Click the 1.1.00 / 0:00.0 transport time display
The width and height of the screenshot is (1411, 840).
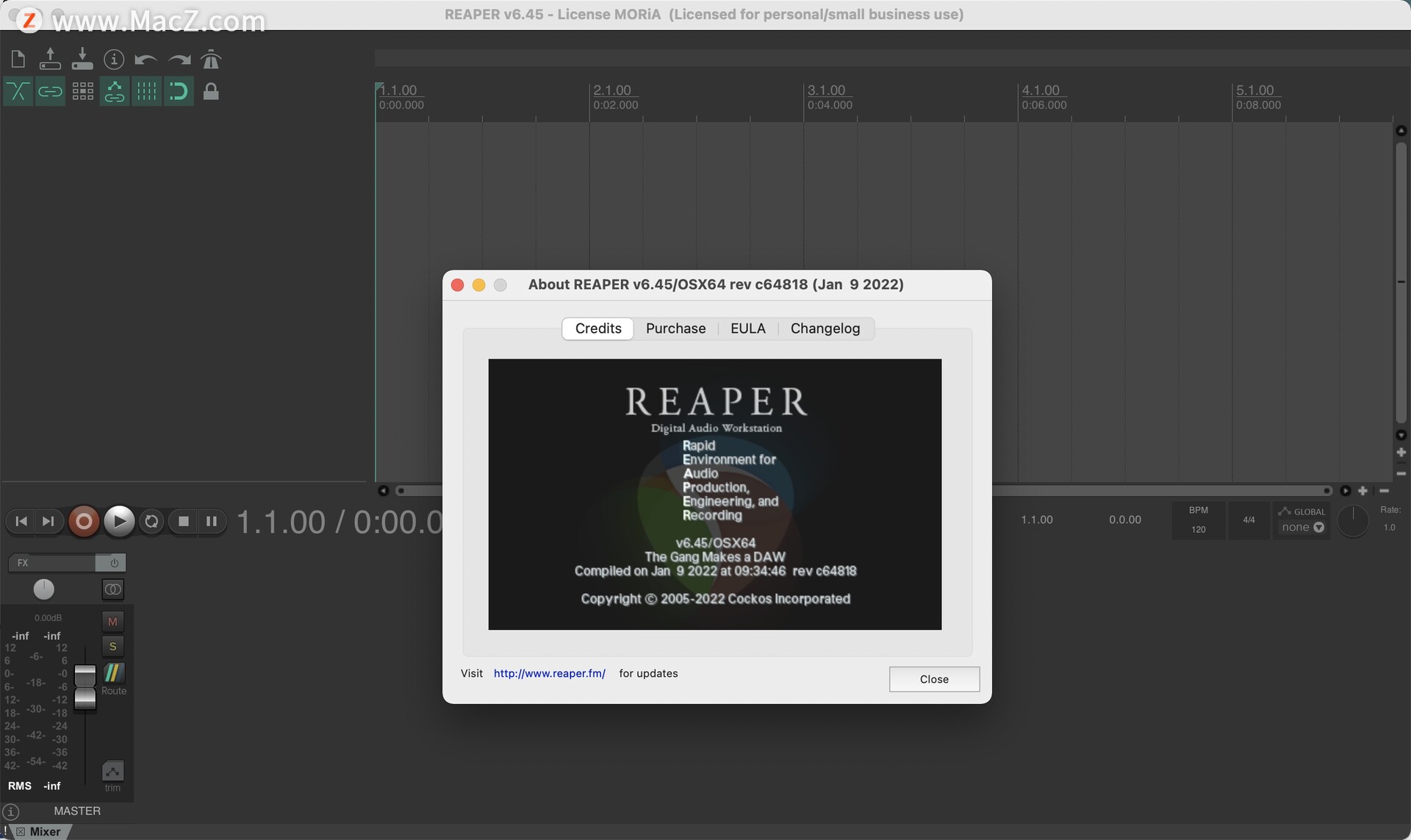click(x=340, y=523)
